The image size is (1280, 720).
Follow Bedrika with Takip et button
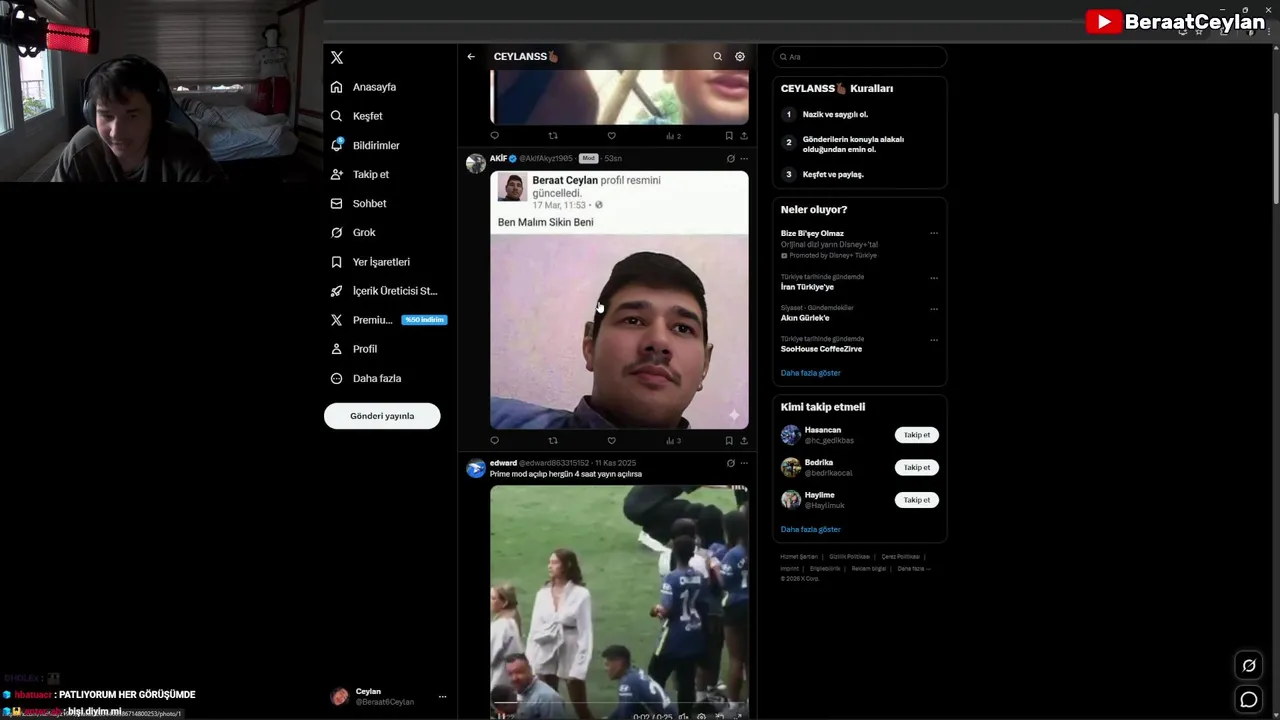point(917,467)
